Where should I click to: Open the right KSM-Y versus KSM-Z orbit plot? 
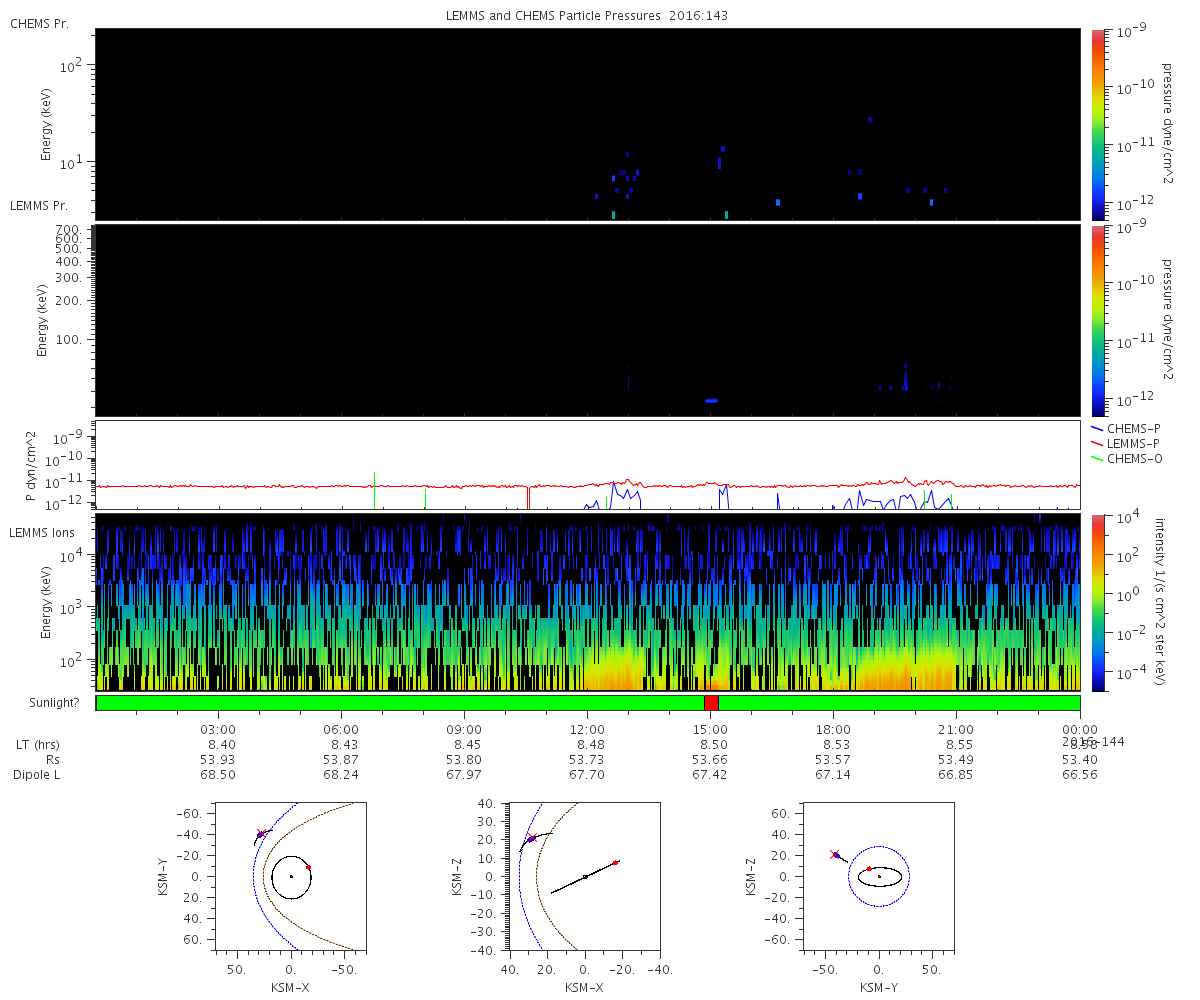pyautogui.click(x=879, y=875)
